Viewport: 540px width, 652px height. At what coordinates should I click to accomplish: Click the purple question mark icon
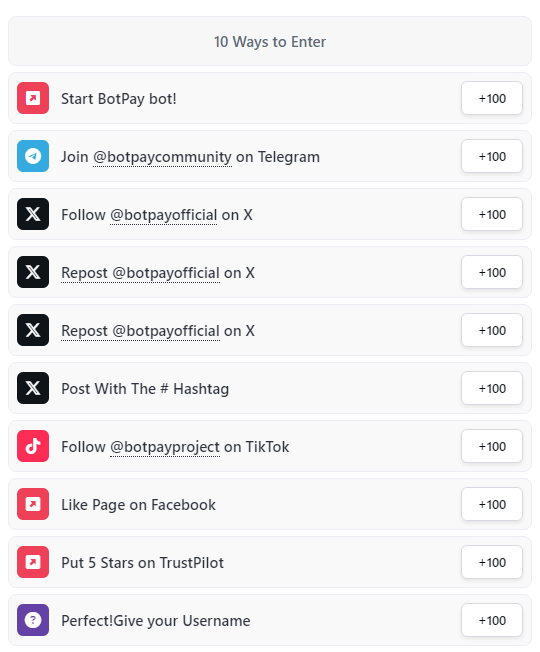33,620
